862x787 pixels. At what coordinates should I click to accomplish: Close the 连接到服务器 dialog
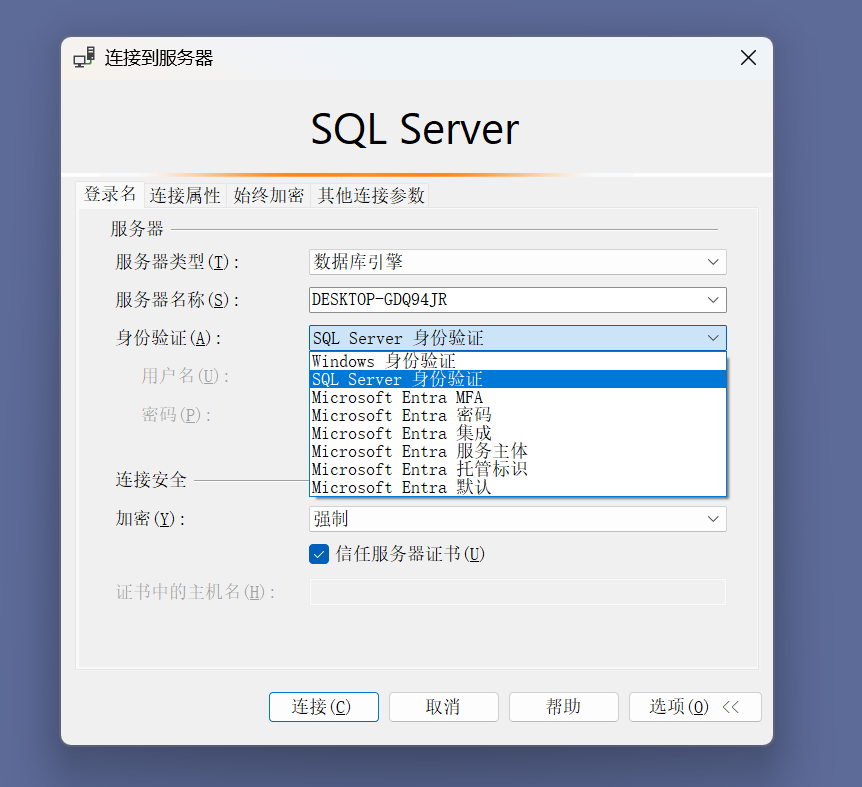[x=748, y=57]
